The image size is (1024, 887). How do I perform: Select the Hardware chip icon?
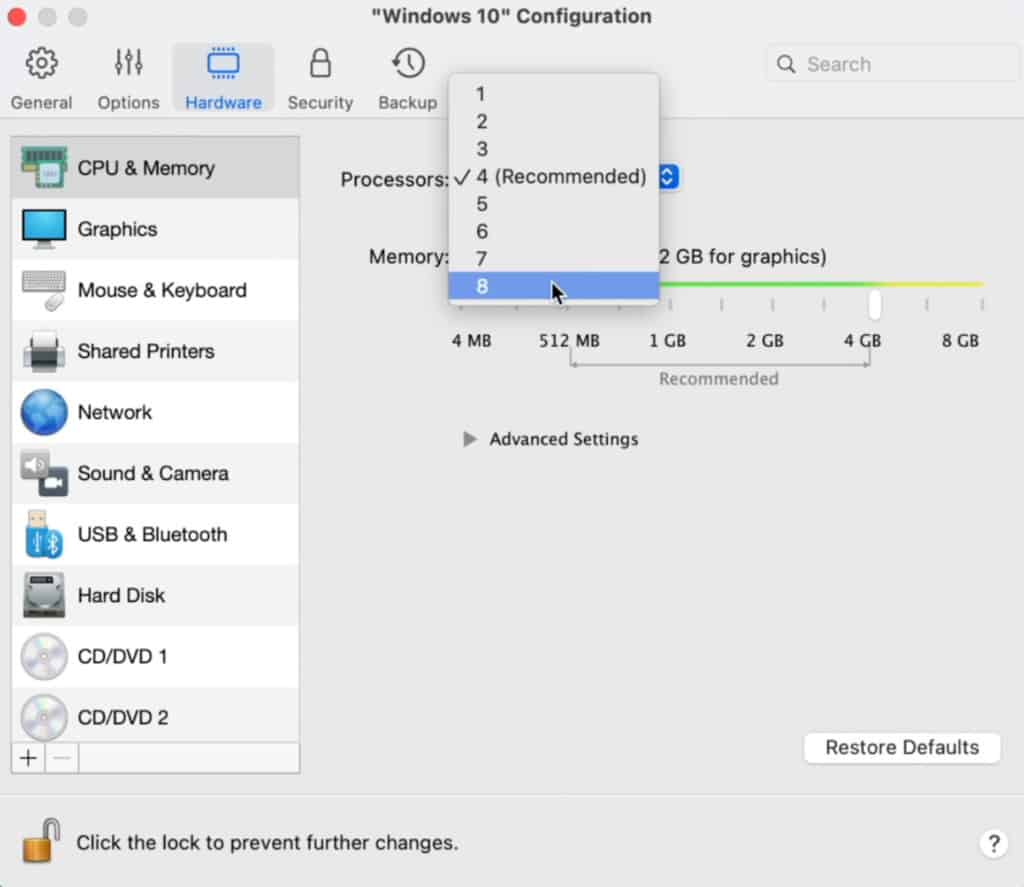pos(223,63)
